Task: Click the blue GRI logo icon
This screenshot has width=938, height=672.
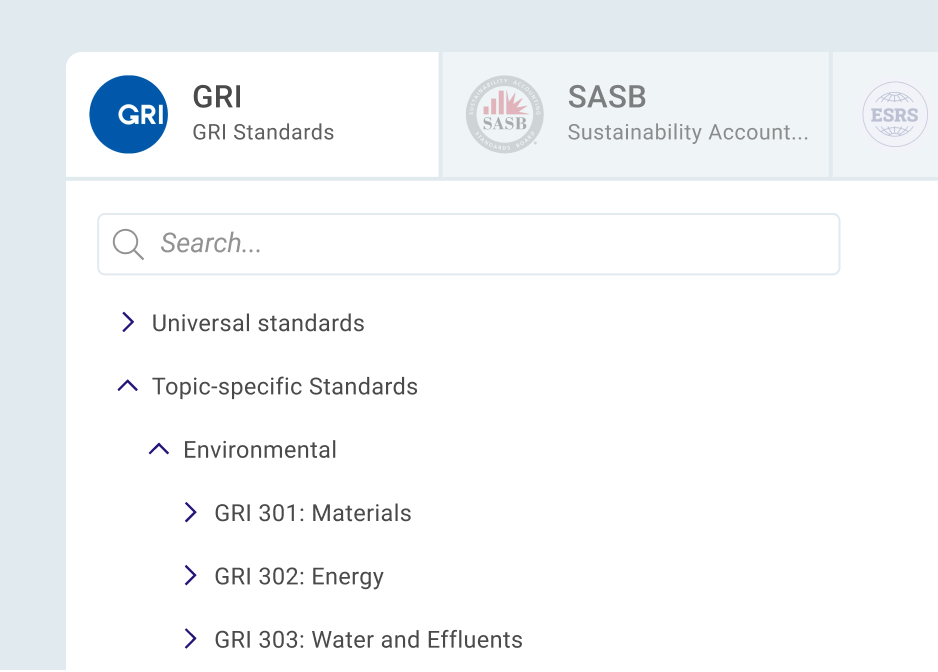Action: coord(129,114)
